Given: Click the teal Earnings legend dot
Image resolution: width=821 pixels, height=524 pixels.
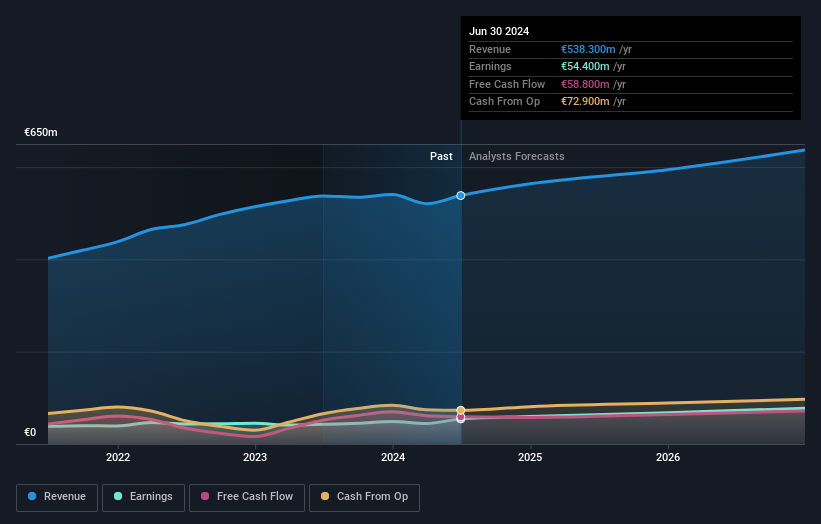Looking at the screenshot, I should coord(118,496).
